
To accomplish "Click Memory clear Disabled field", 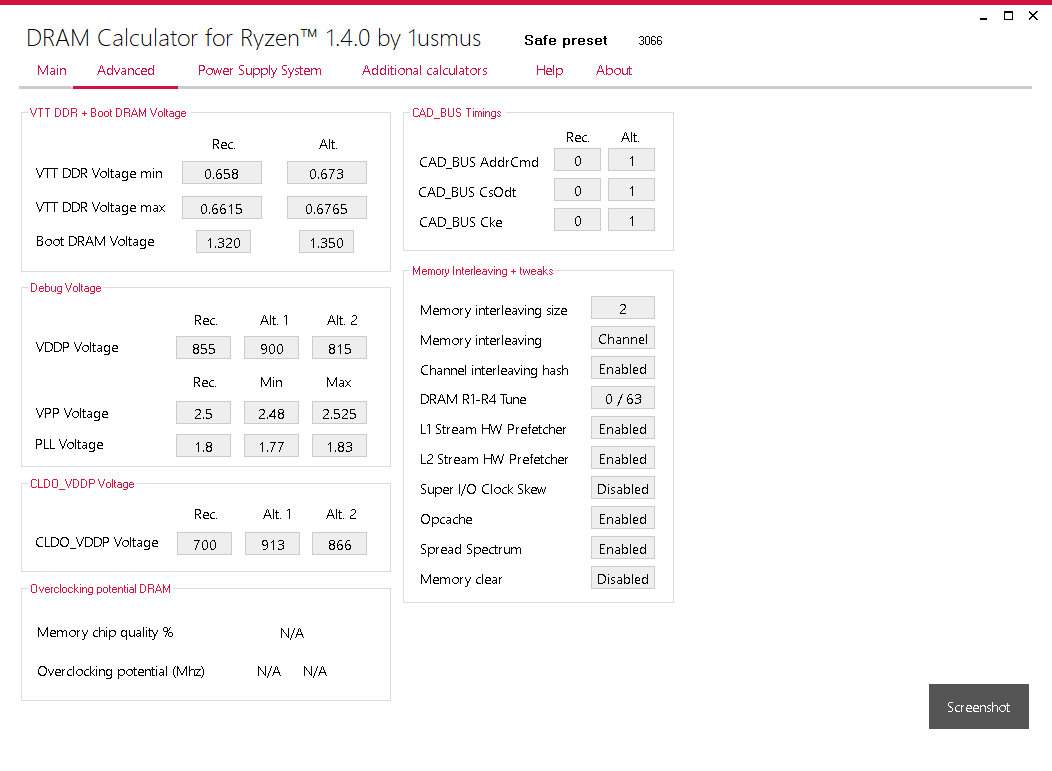I will point(623,578).
